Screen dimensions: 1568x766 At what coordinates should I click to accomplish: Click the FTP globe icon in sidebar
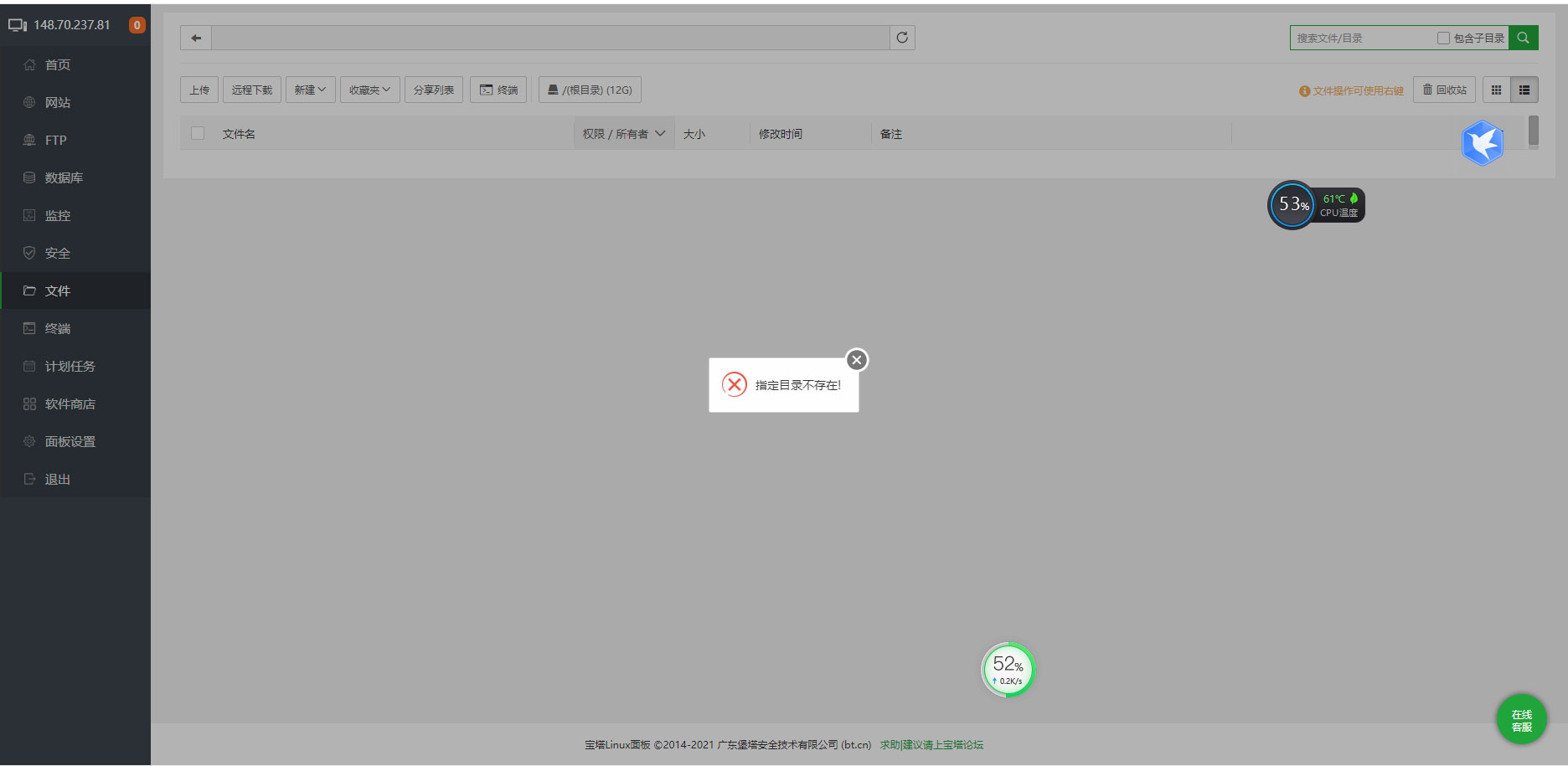(29, 140)
